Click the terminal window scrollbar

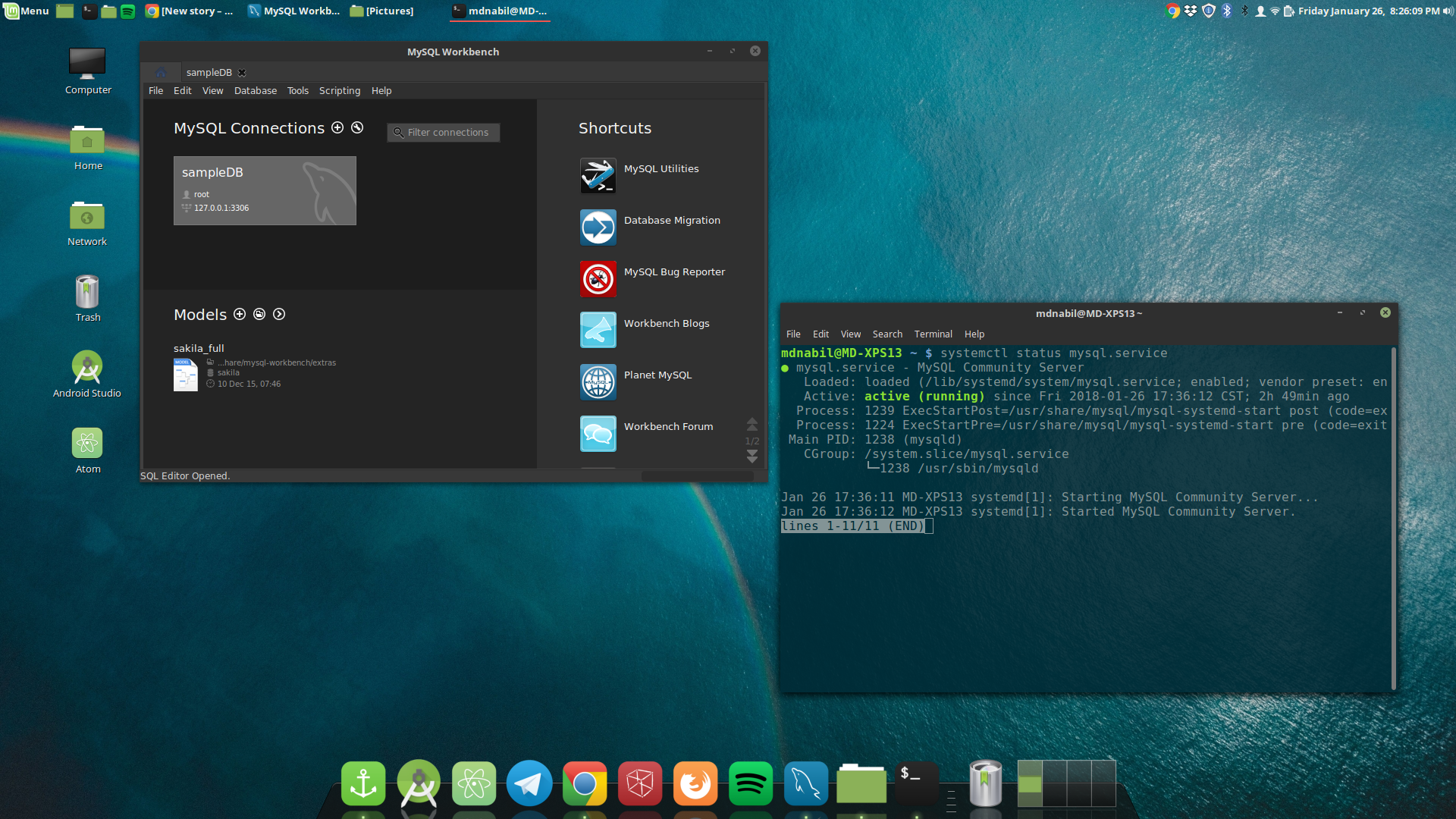[x=1394, y=519]
